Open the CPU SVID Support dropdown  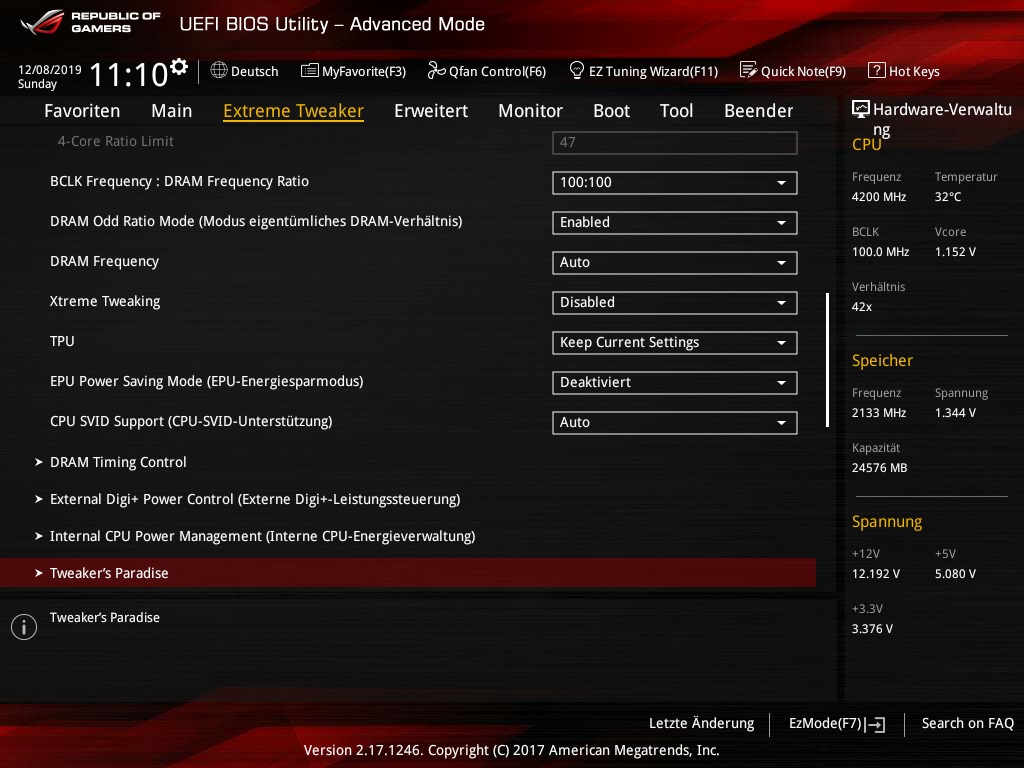675,423
